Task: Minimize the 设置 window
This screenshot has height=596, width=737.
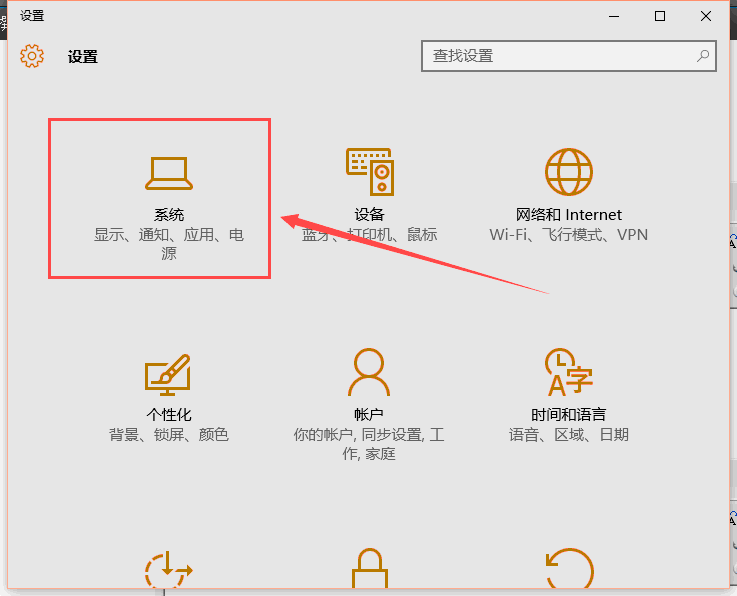Action: coord(614,16)
